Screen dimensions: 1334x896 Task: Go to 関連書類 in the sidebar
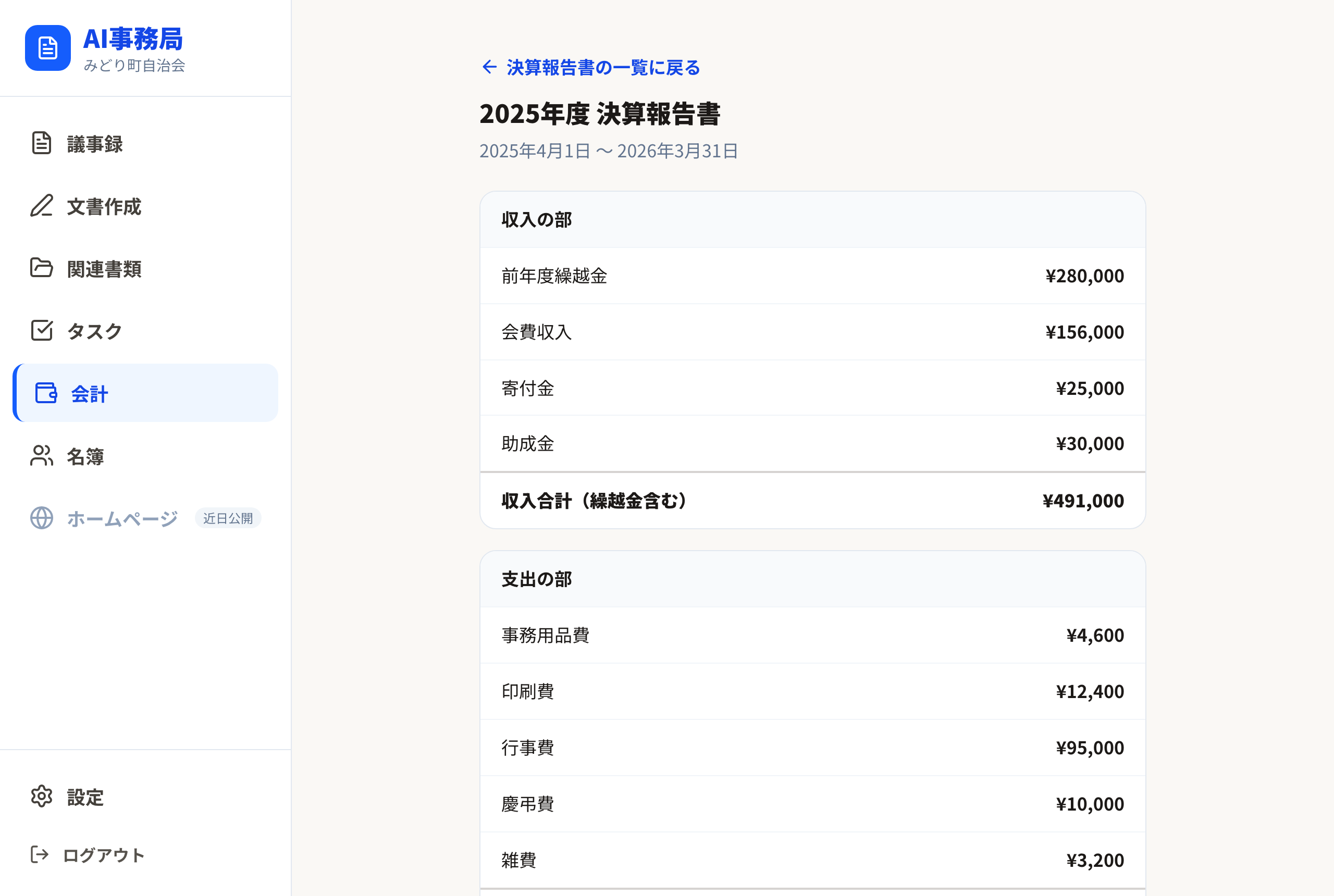[145, 268]
